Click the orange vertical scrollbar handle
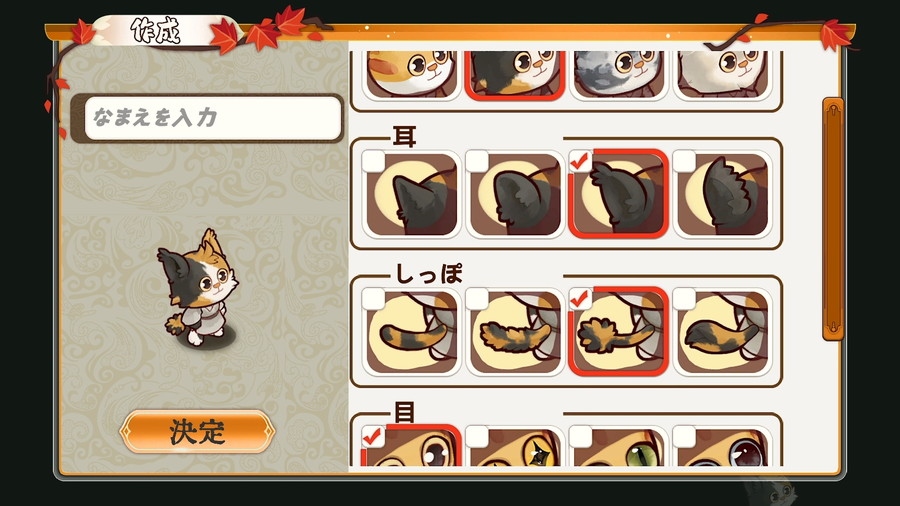This screenshot has height=506, width=900. 833,219
